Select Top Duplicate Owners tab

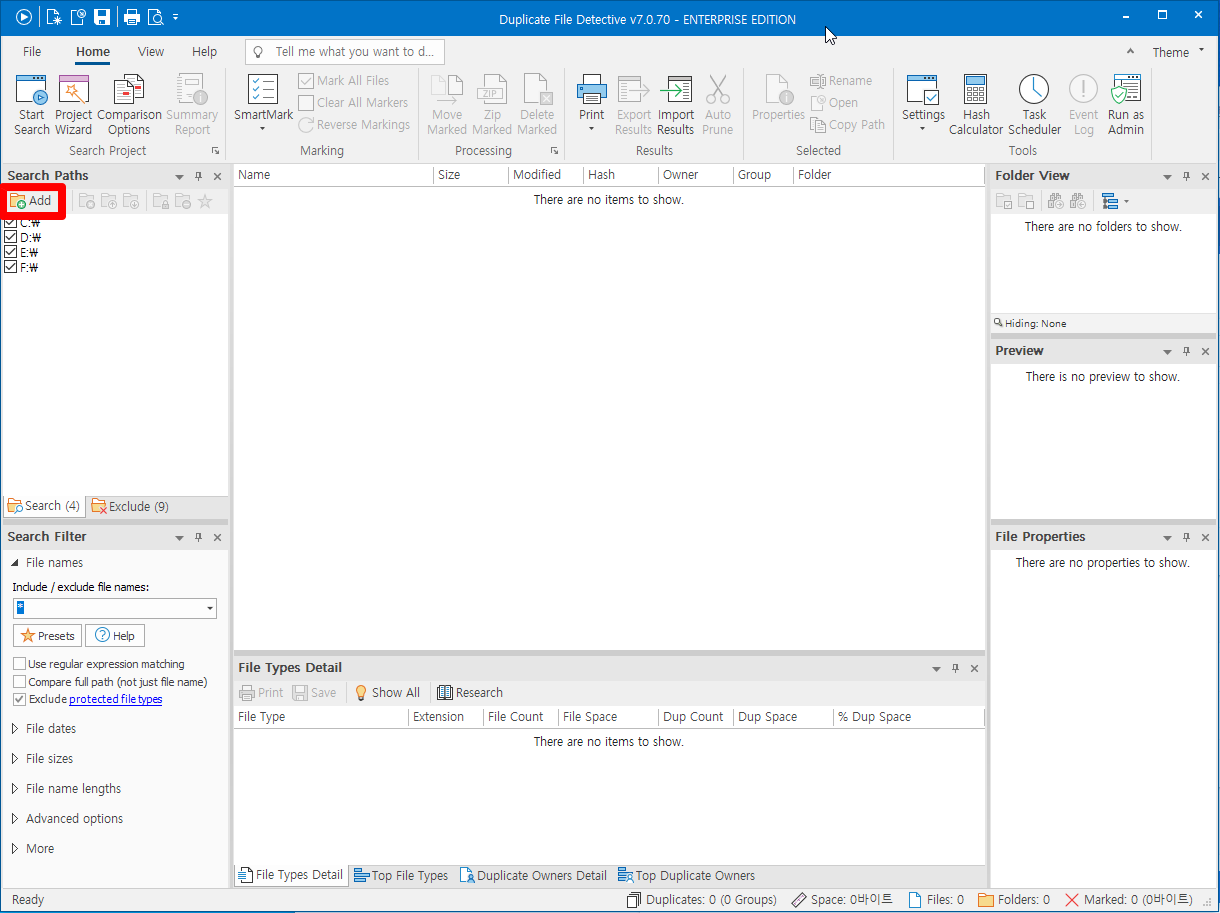pos(686,875)
